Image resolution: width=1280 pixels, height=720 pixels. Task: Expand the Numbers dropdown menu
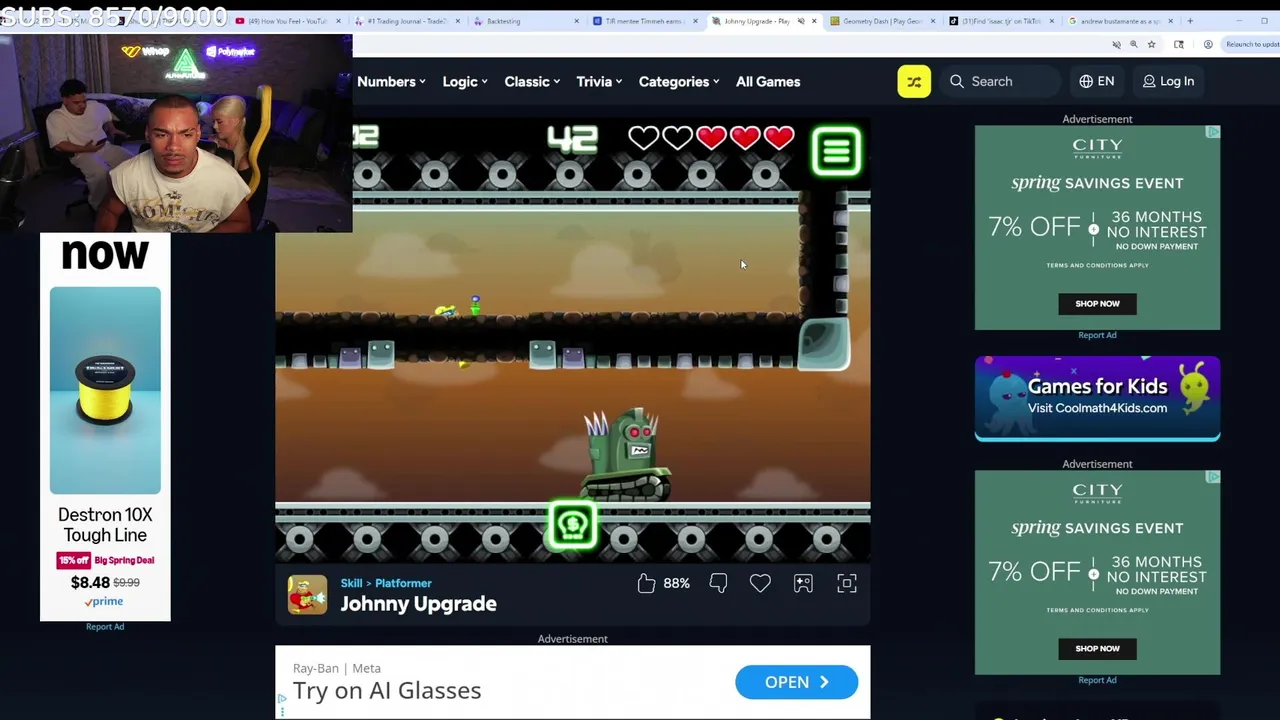click(x=391, y=81)
